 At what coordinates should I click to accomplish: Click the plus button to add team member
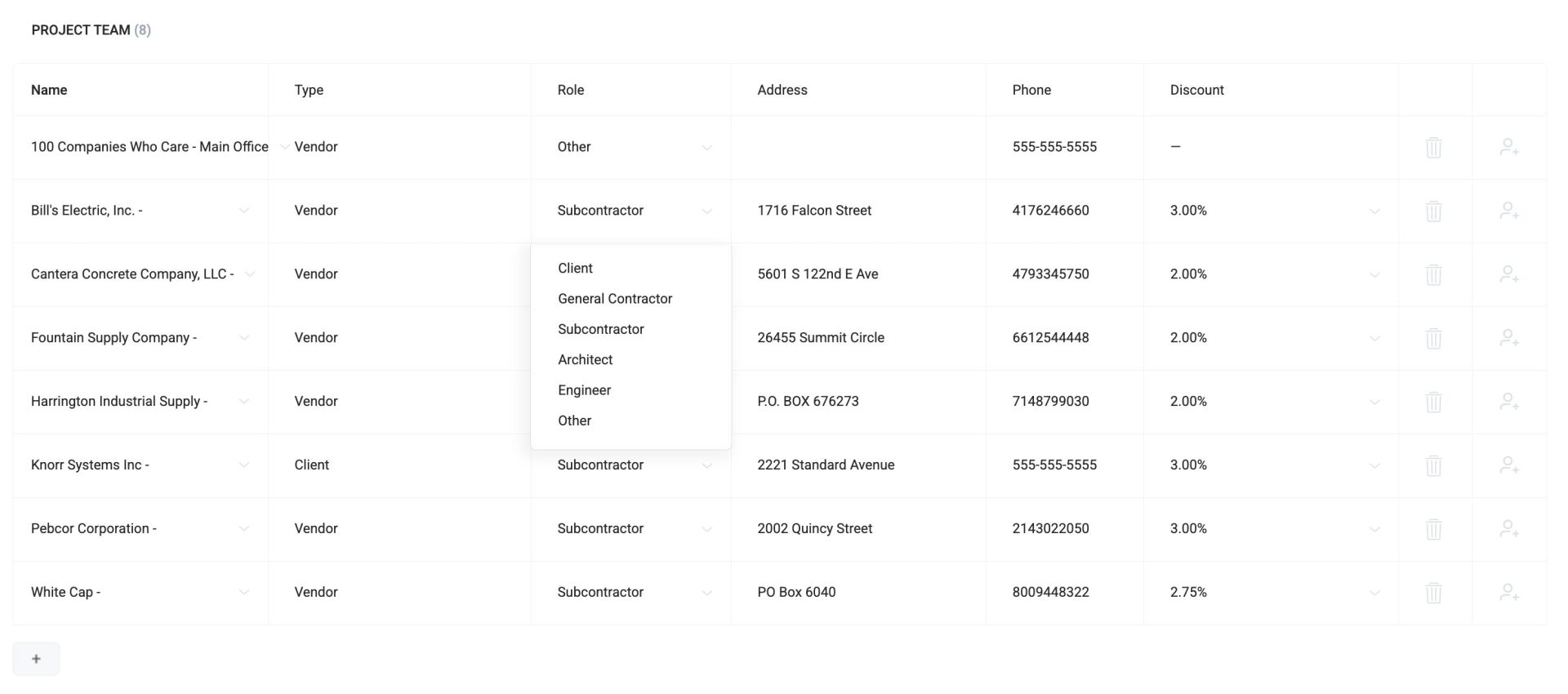click(36, 659)
